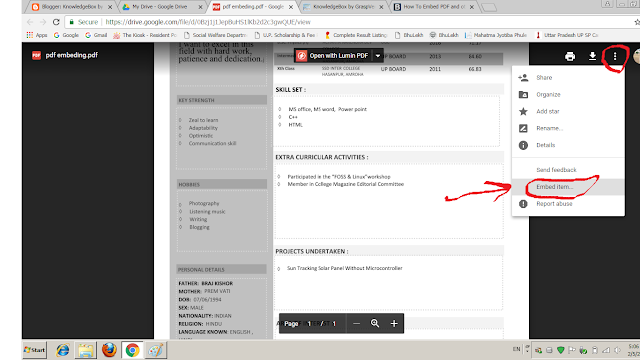Switch to Blogger KnowledgeBox tab

[71, 7]
